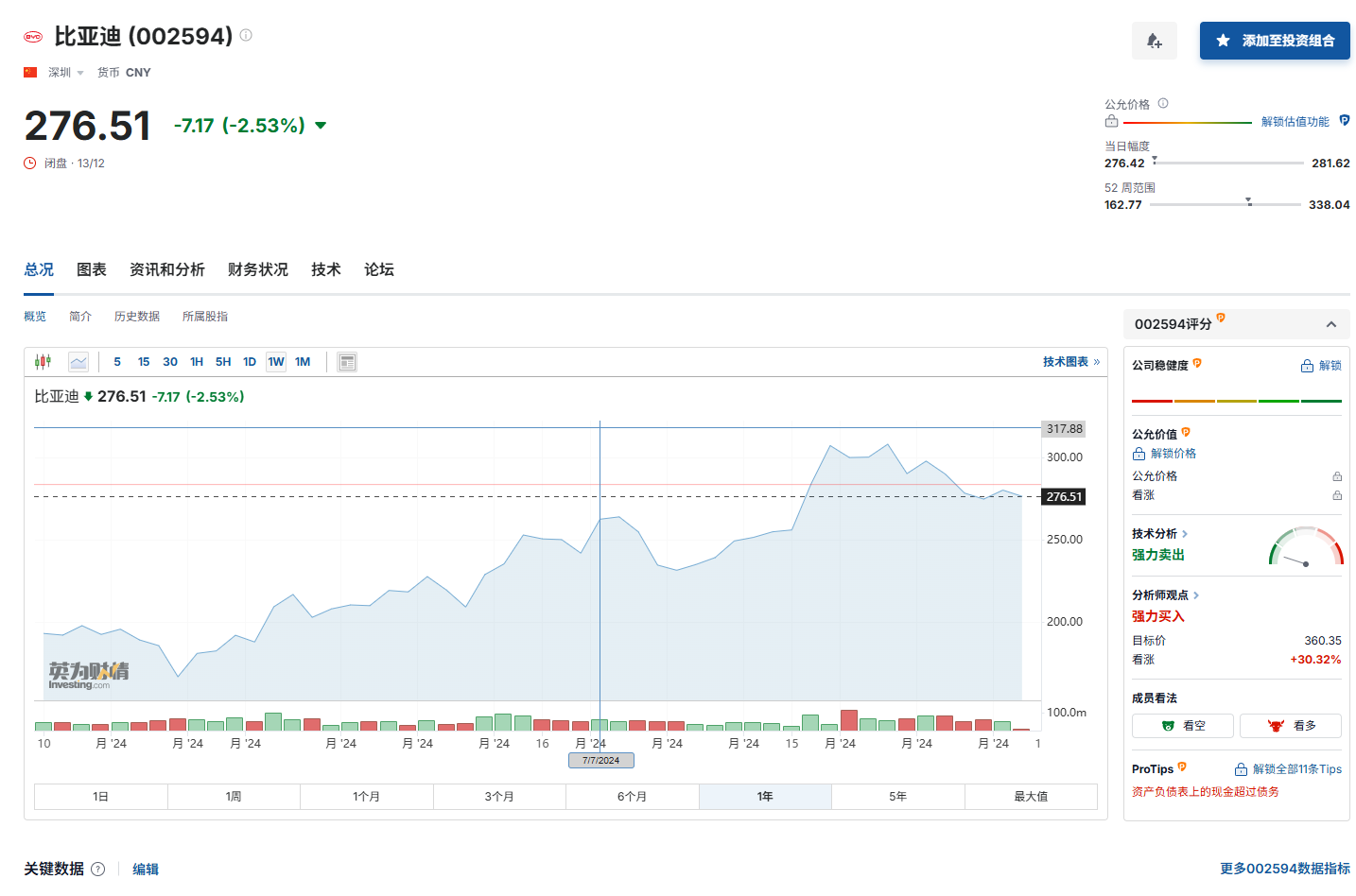Select 6个月 time range
Viewport: 1356px width, 896px height.
click(x=633, y=797)
